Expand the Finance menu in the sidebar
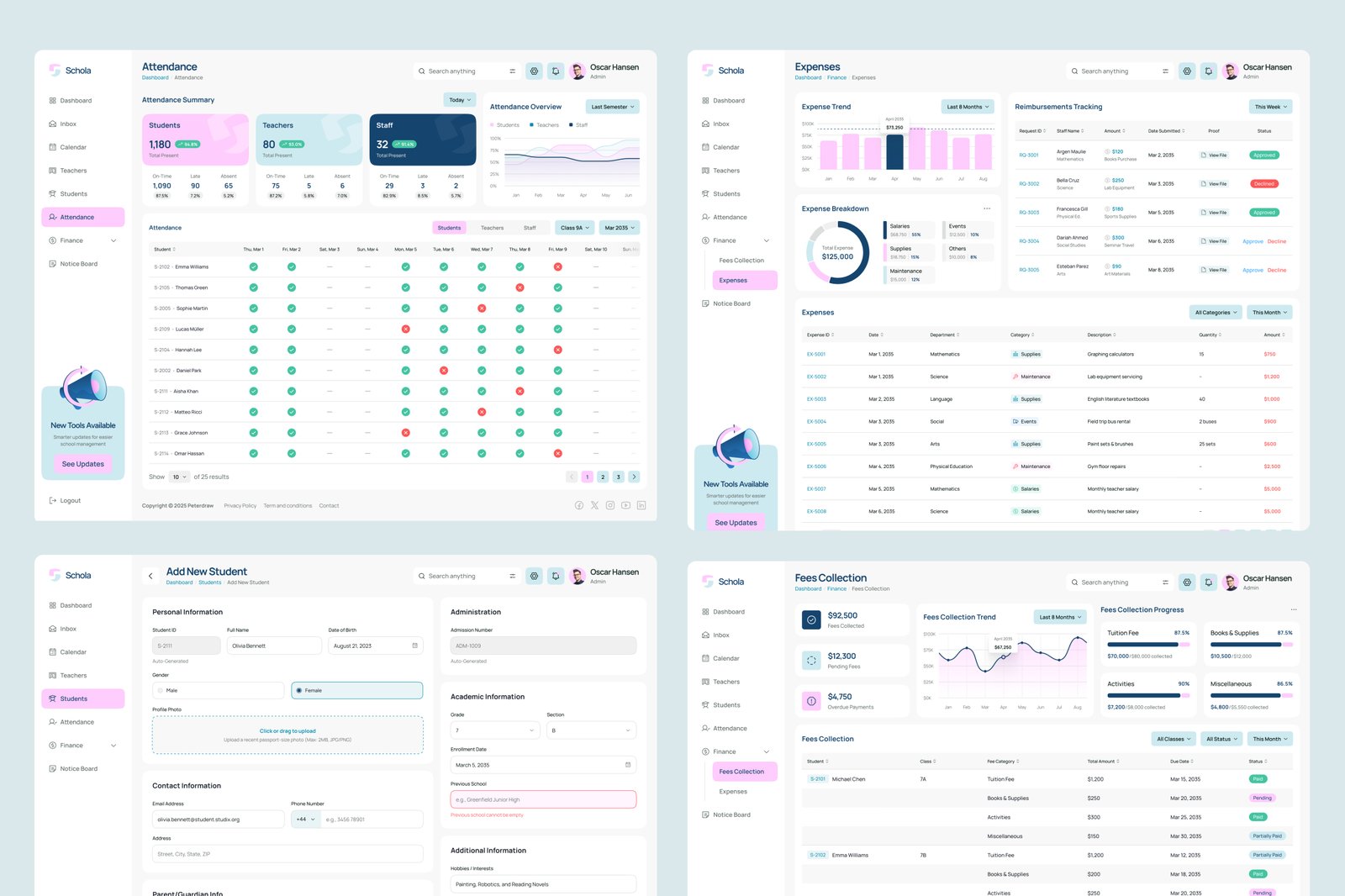Viewport: 1345px width, 896px height. tap(82, 240)
